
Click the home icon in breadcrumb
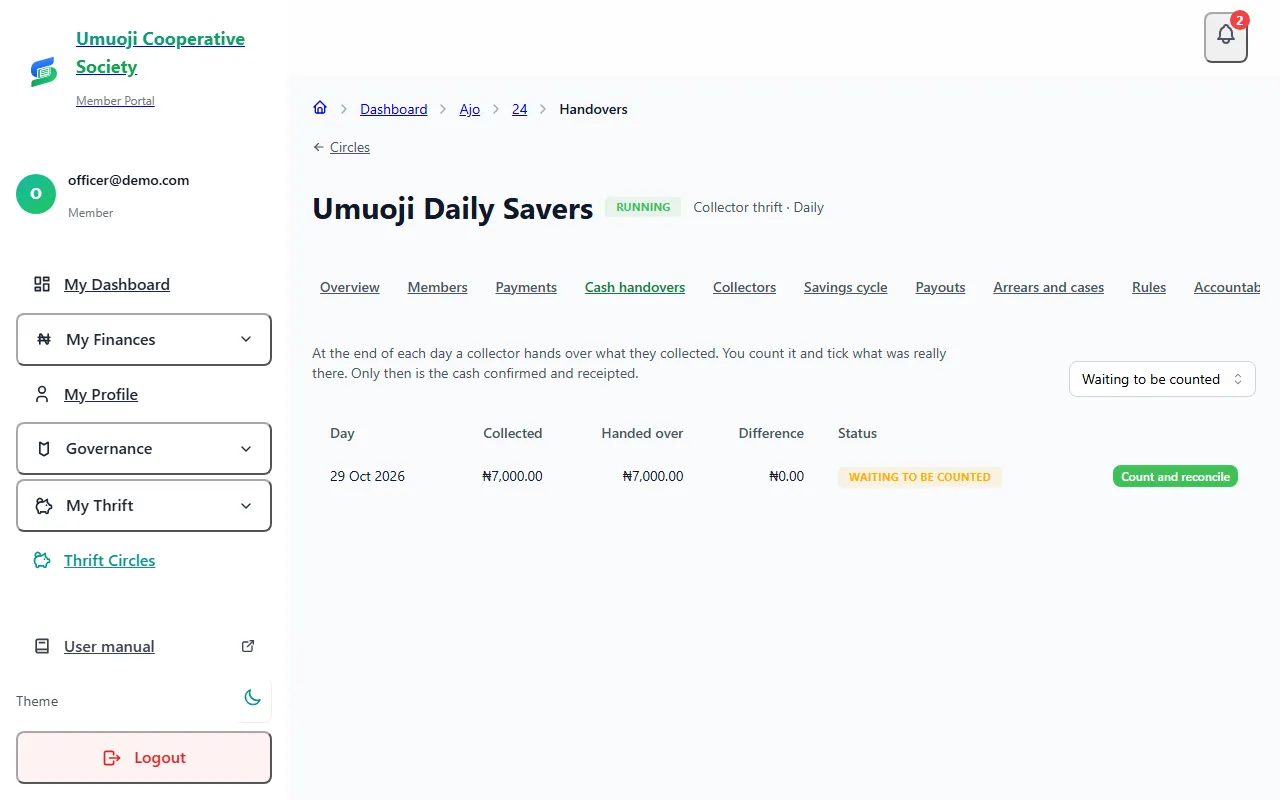pyautogui.click(x=320, y=108)
